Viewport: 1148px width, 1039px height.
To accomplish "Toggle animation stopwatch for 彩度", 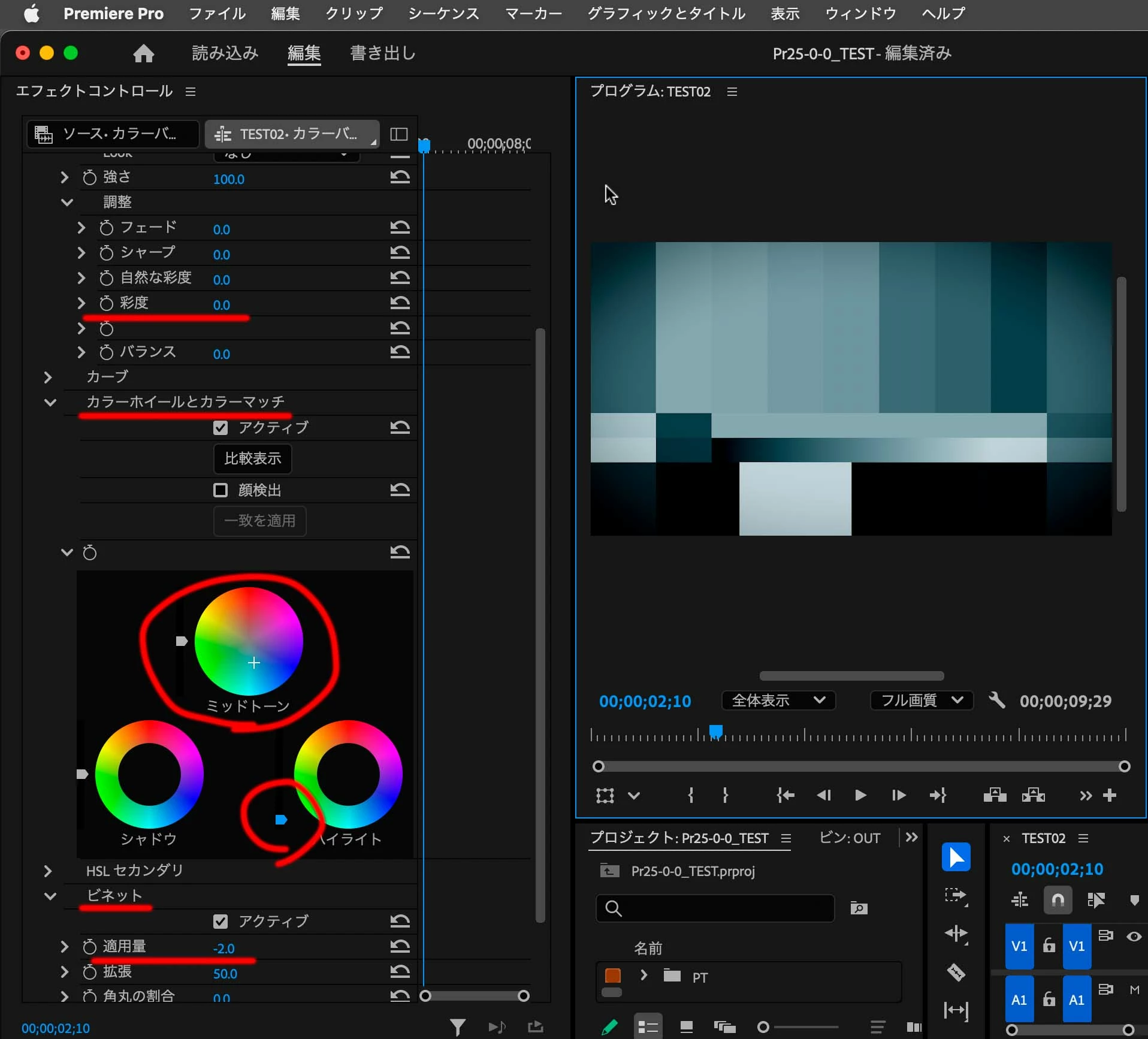I will [x=106, y=303].
